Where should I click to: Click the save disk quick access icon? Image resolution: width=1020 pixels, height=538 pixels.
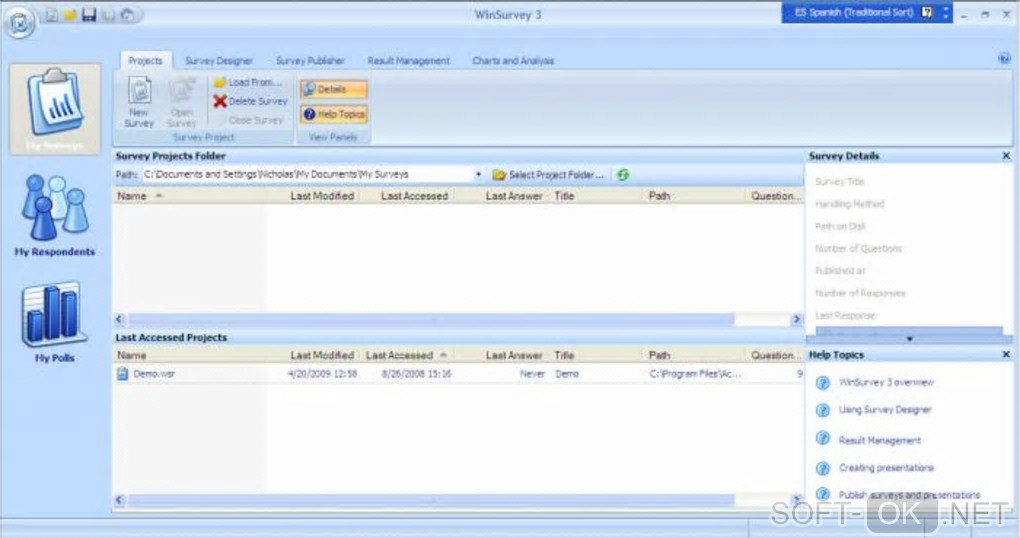89,15
